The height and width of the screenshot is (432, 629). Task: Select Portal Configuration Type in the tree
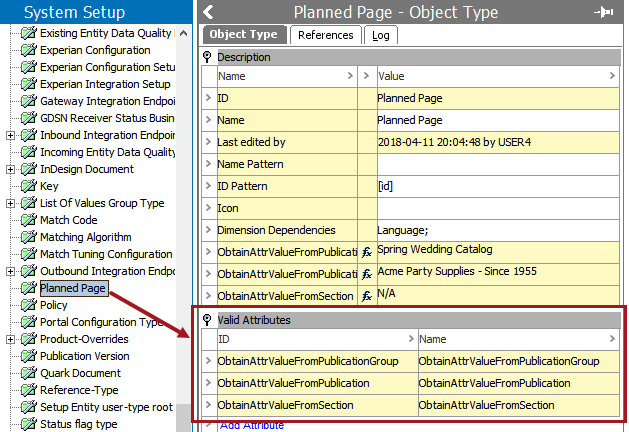(x=101, y=322)
